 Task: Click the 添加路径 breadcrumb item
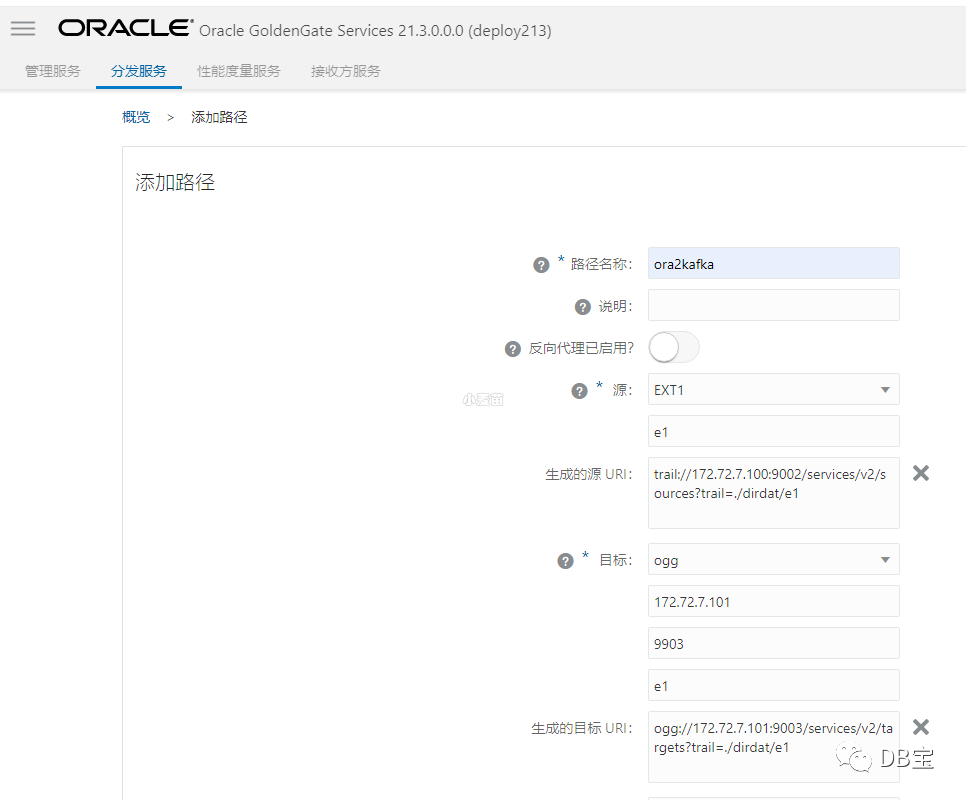pos(219,117)
